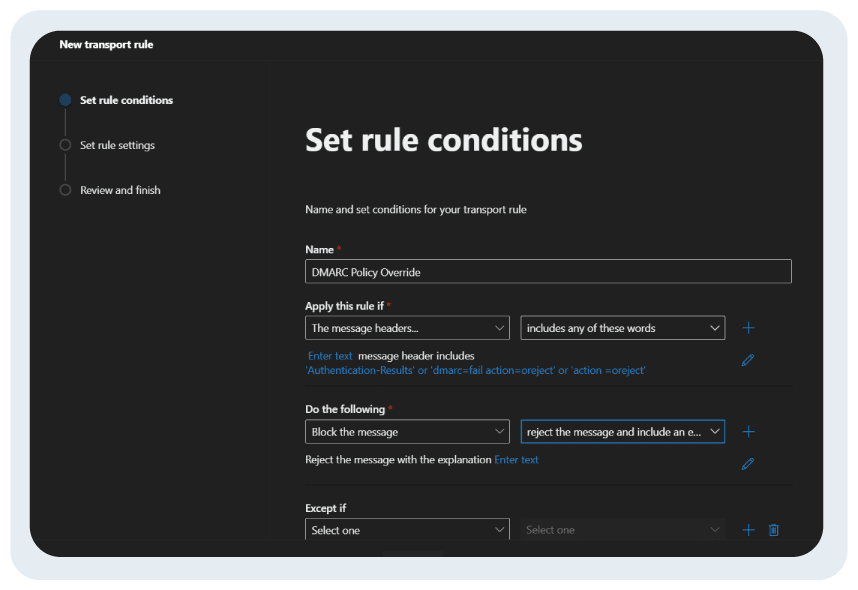The image size is (858, 590).
Task: Click the Name field 'DMARC Policy Override'
Action: [x=548, y=272]
